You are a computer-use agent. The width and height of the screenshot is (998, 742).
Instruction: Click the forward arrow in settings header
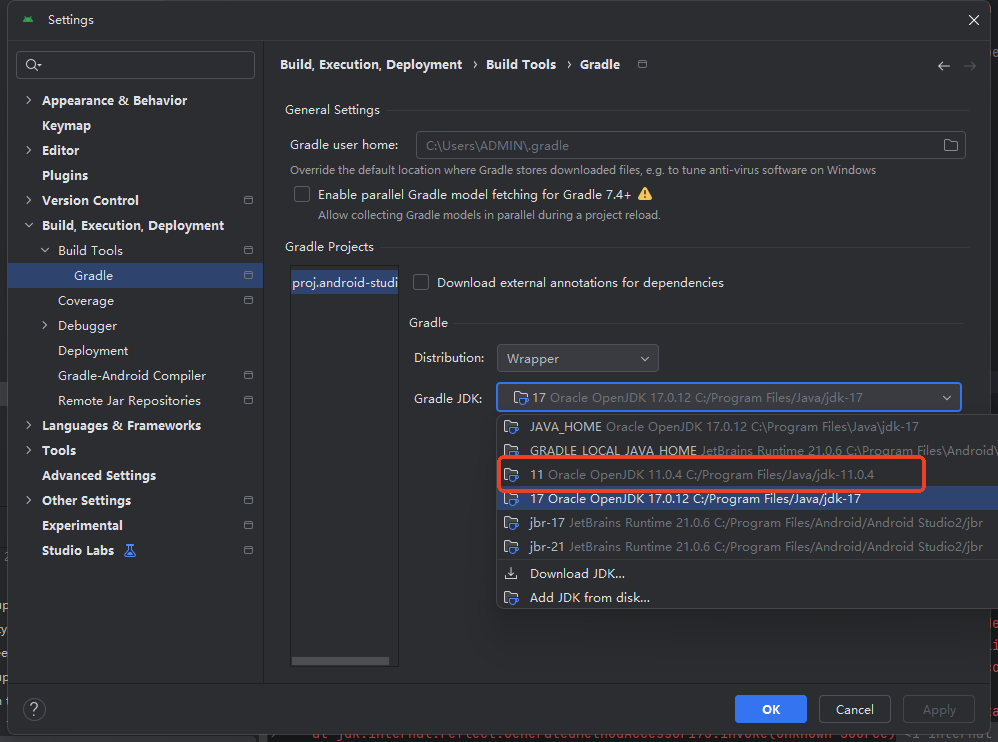click(x=969, y=66)
